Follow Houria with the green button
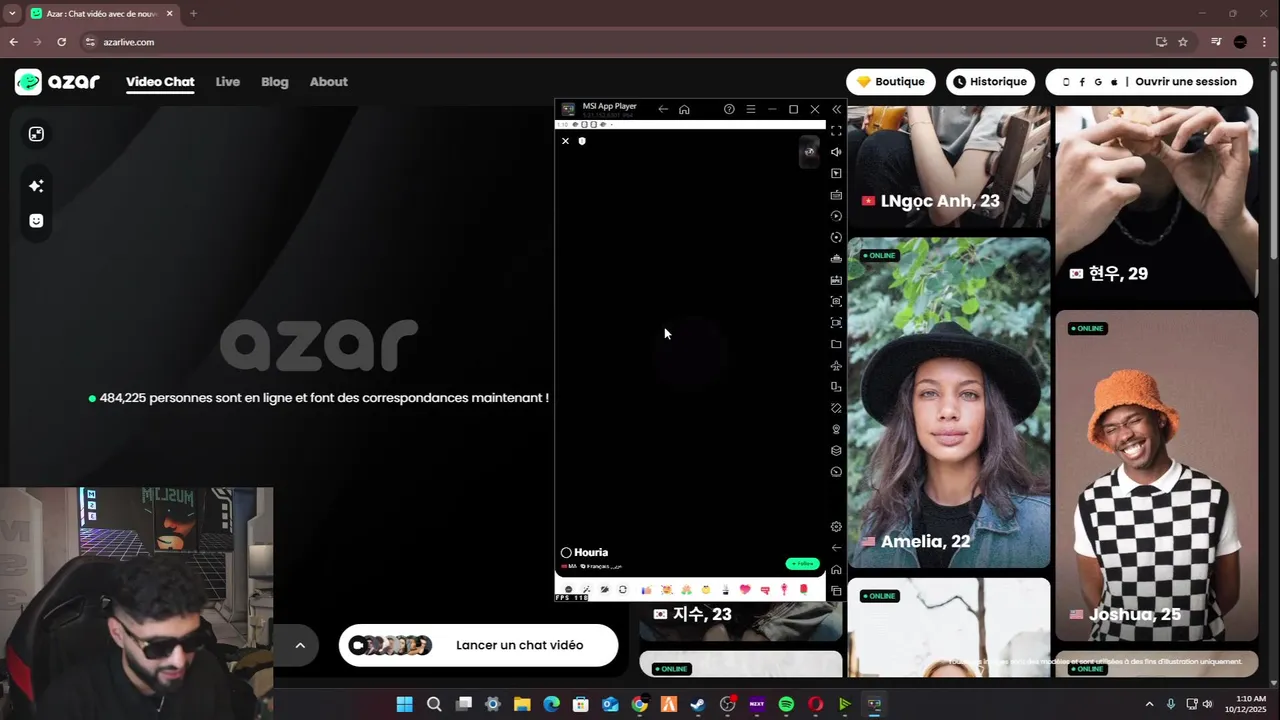1280x720 pixels. click(x=802, y=564)
